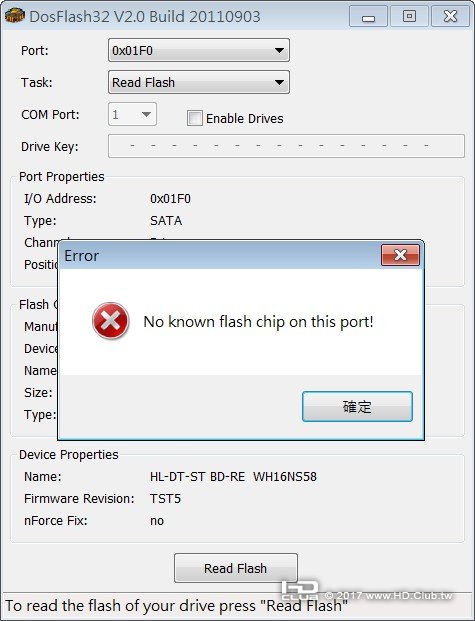
Task: Open the Port dropdown showing 0x01F0
Action: coord(199,50)
